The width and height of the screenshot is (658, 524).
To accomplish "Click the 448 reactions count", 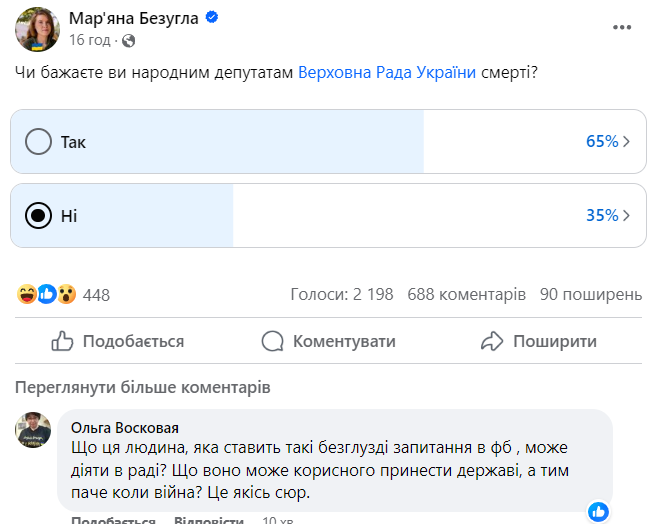I will (96, 295).
